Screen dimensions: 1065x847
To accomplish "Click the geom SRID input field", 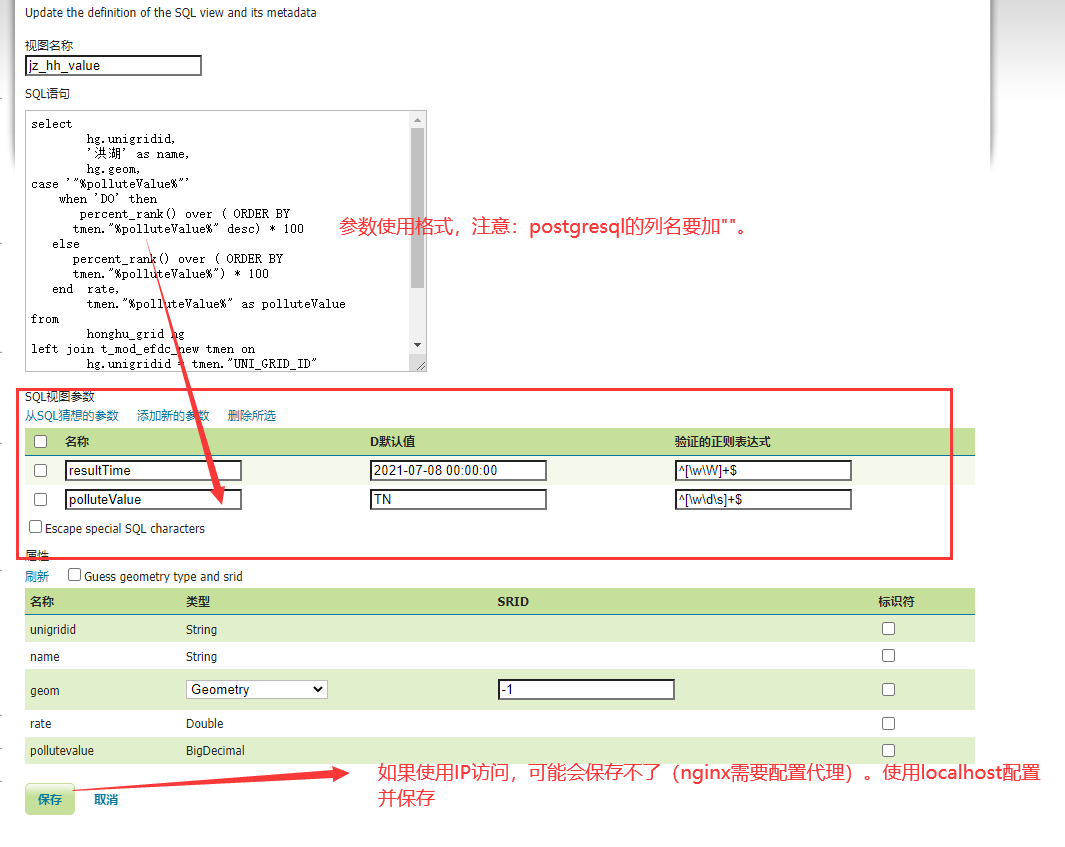I will pyautogui.click(x=586, y=689).
